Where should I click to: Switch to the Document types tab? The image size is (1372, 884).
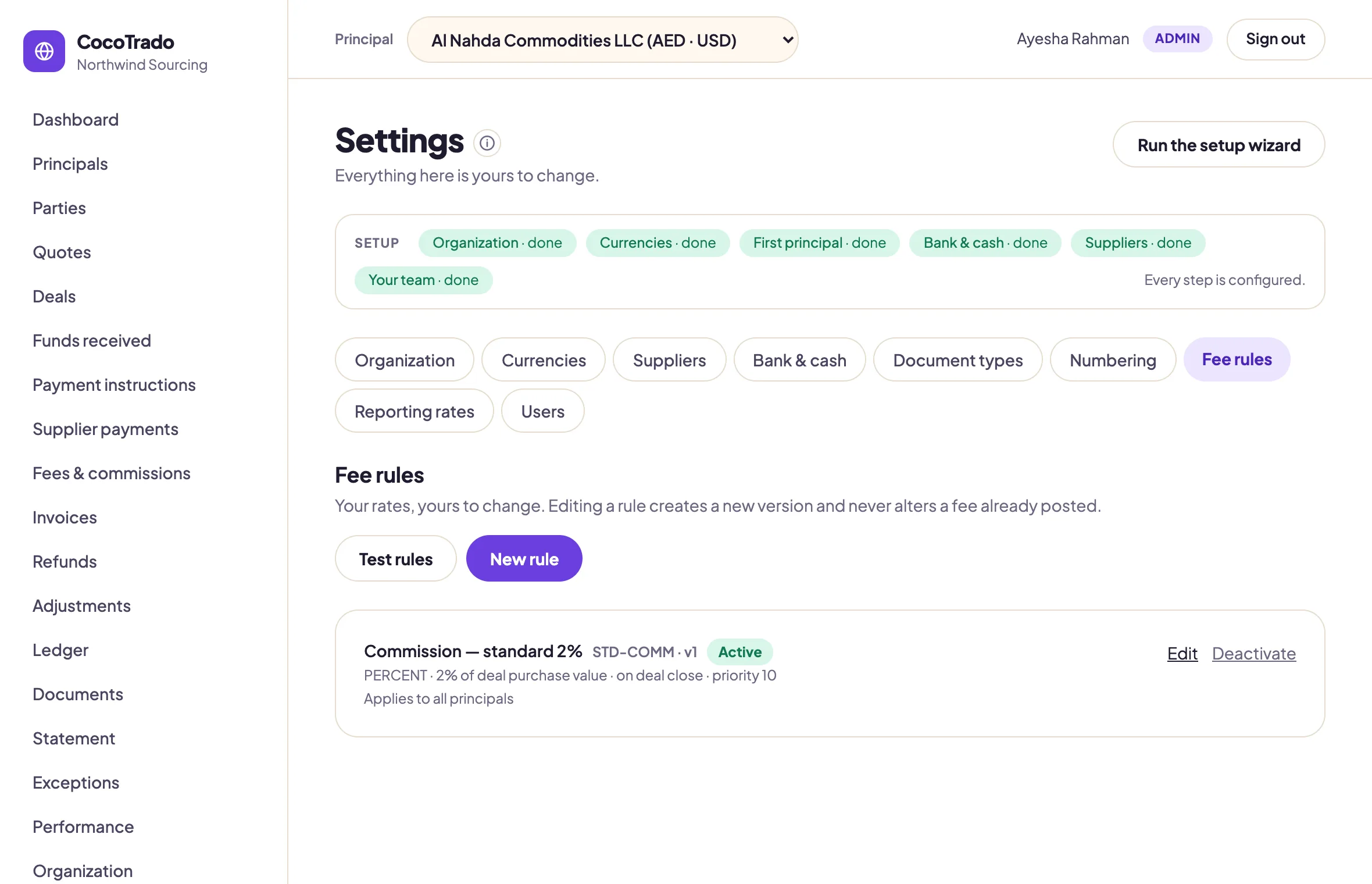[957, 360]
